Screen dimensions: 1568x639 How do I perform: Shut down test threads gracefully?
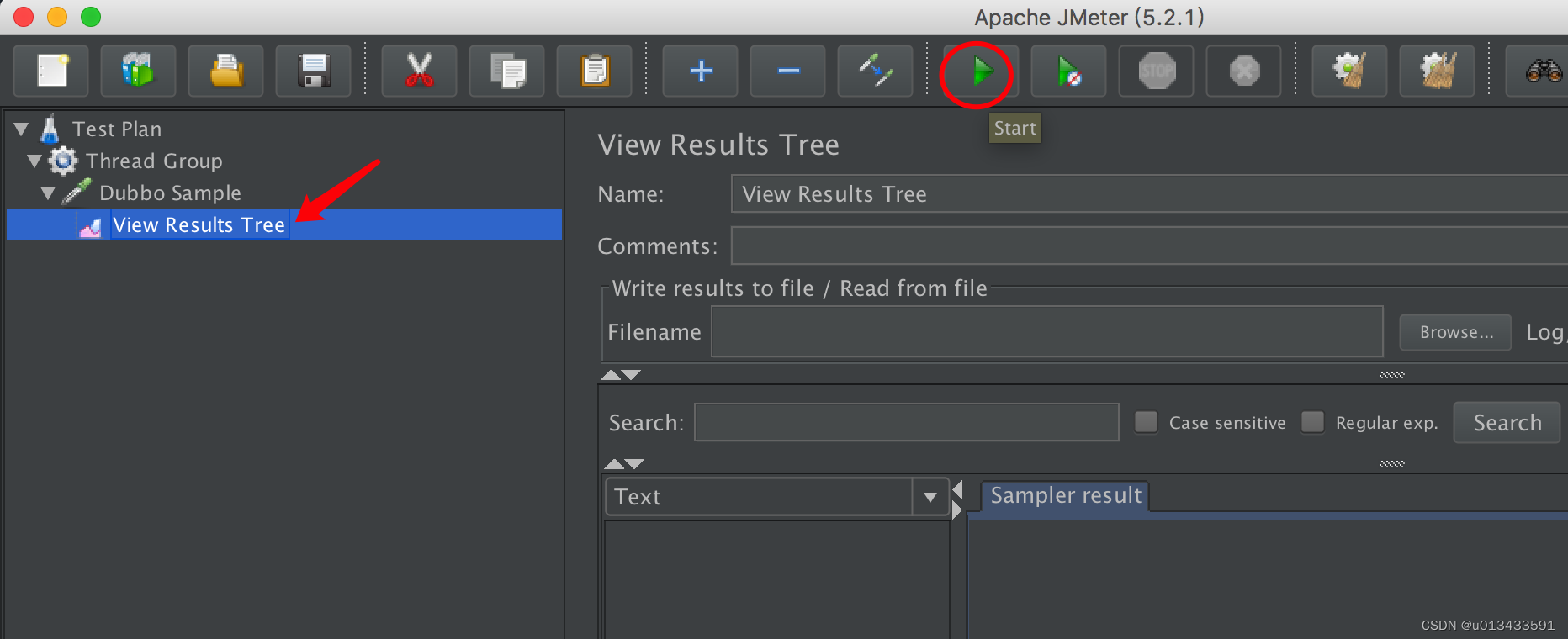(1244, 71)
